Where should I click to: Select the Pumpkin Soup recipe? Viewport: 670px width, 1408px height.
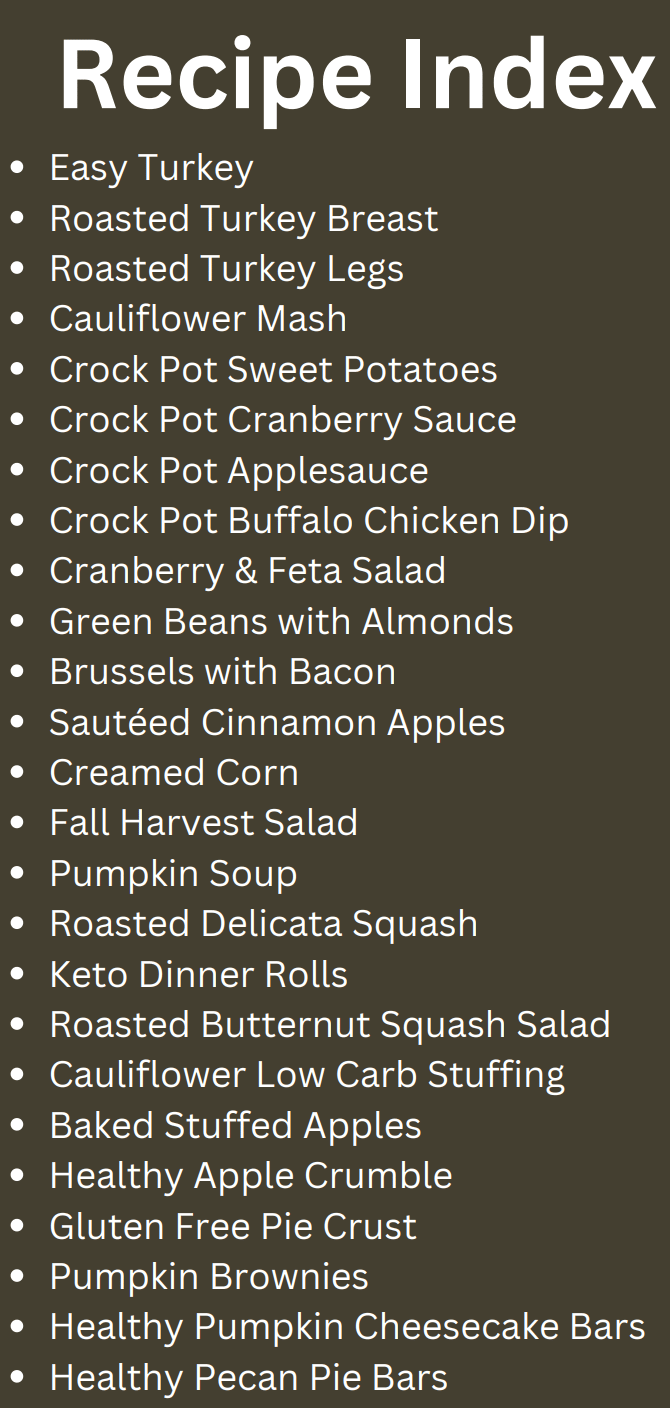coord(173,874)
